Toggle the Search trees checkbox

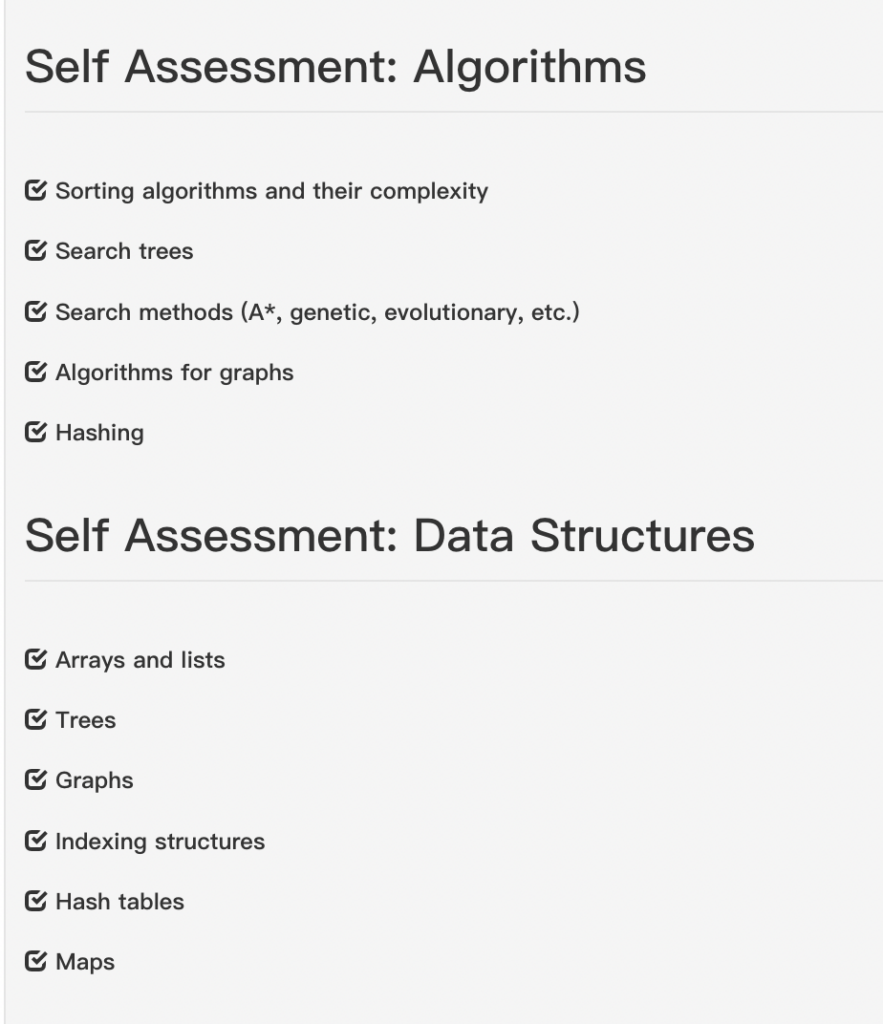[x=36, y=250]
